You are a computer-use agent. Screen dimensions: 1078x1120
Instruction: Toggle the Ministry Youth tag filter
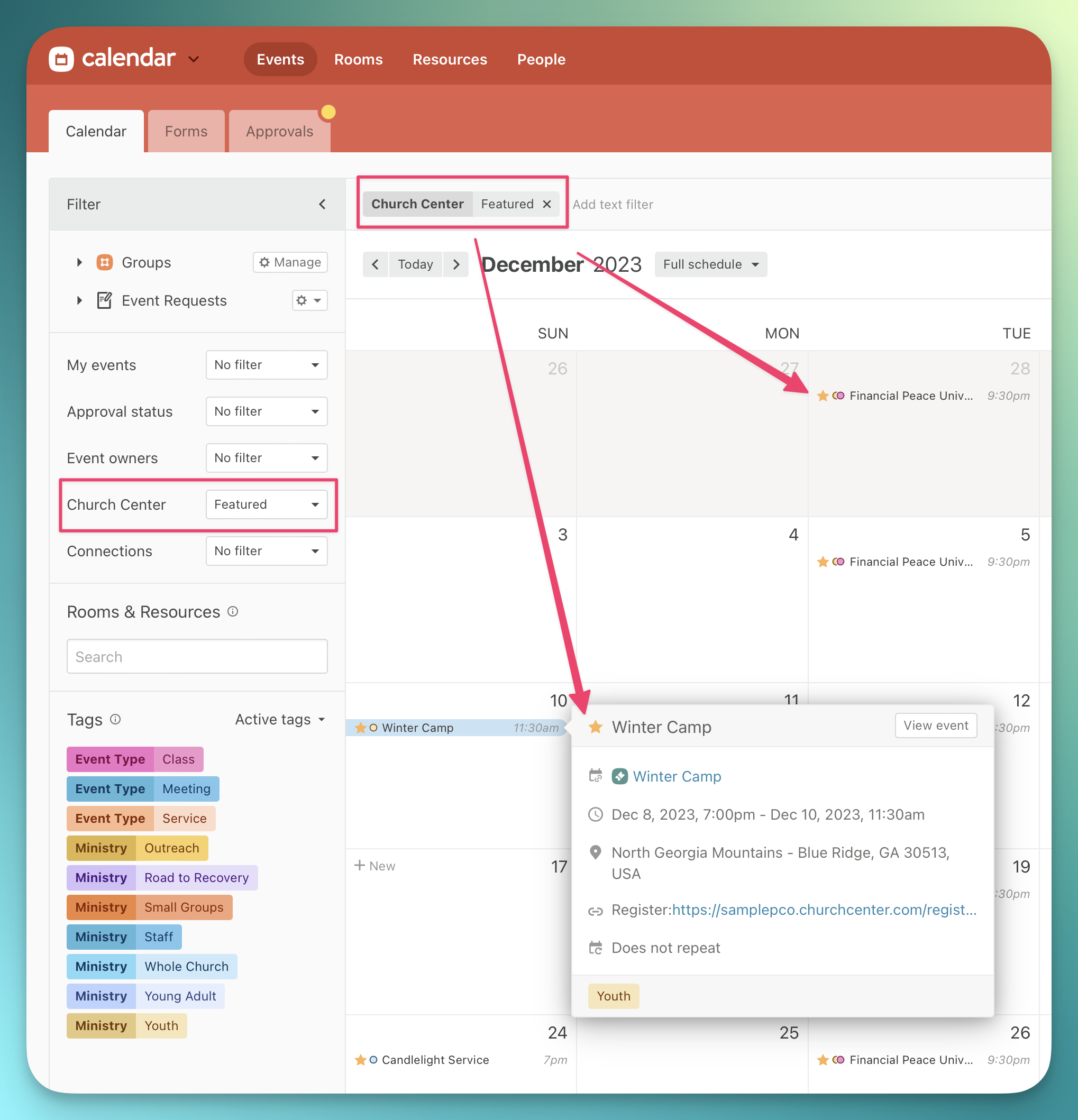click(x=126, y=1025)
